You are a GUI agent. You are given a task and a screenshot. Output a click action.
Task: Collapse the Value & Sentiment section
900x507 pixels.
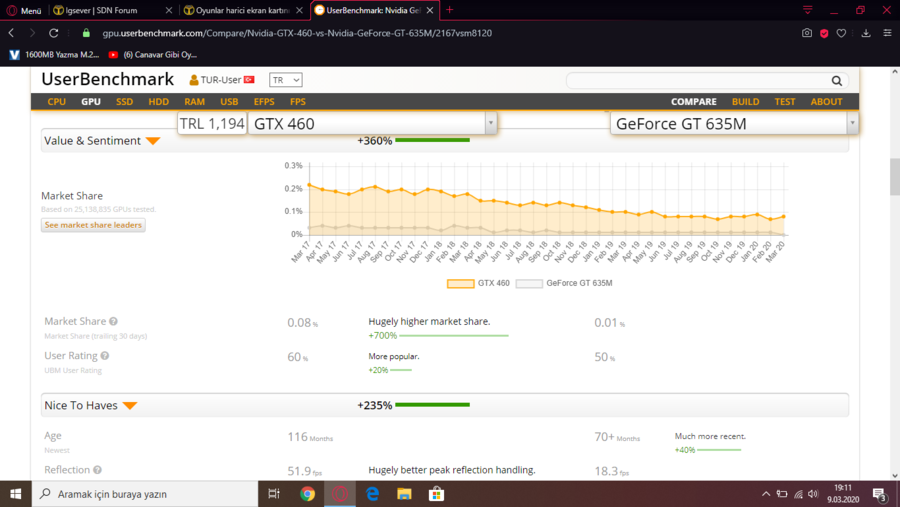(153, 141)
